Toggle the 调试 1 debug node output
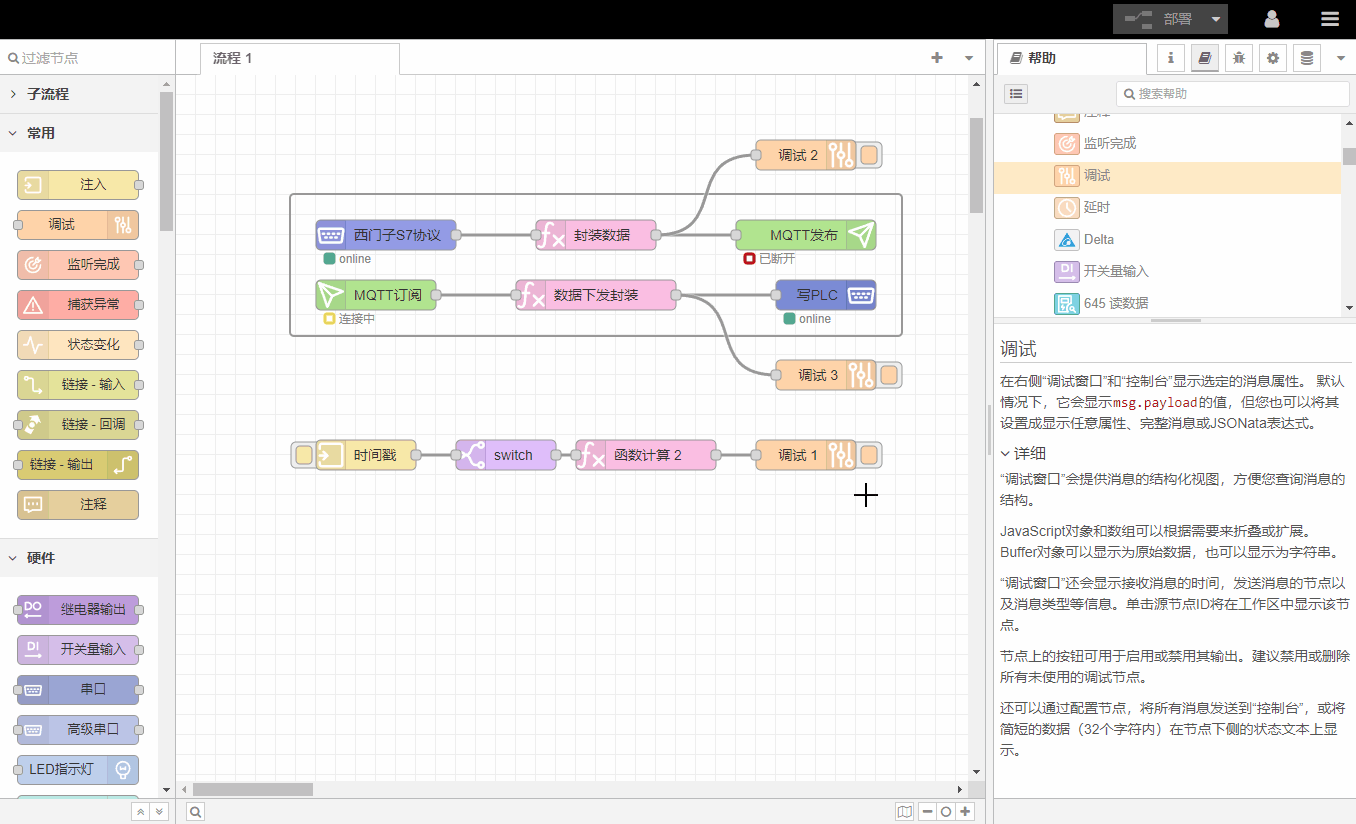The width and height of the screenshot is (1356, 824). pos(869,455)
